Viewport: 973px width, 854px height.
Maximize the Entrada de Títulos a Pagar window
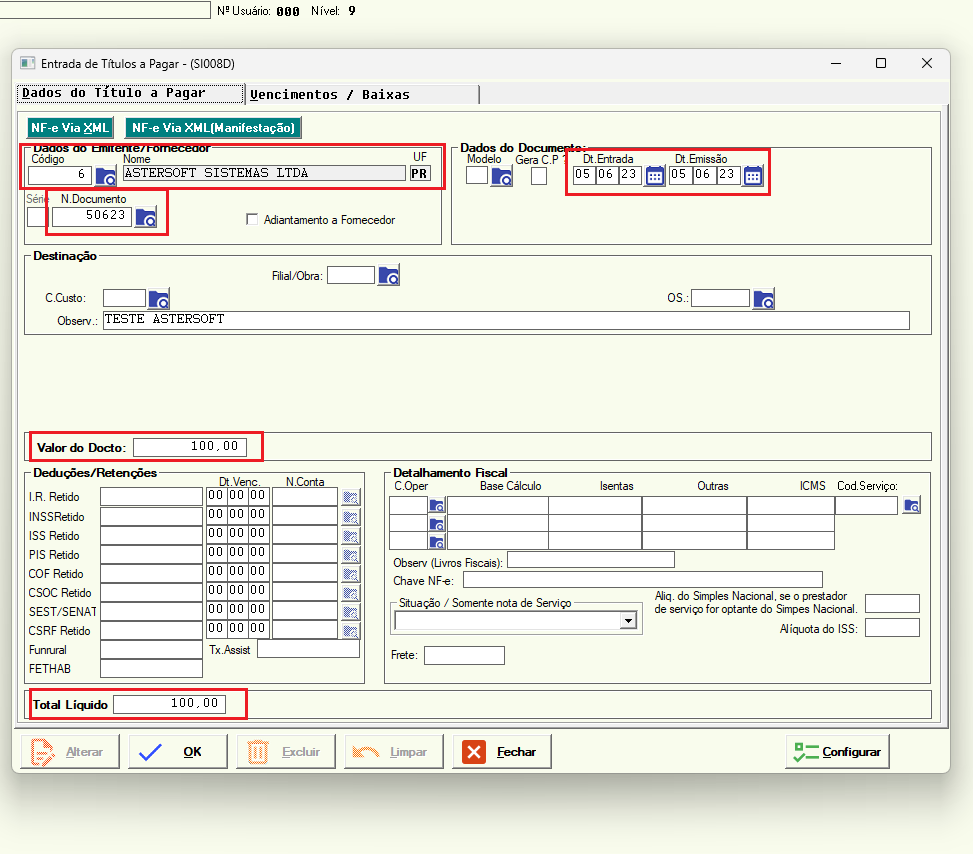point(881,63)
